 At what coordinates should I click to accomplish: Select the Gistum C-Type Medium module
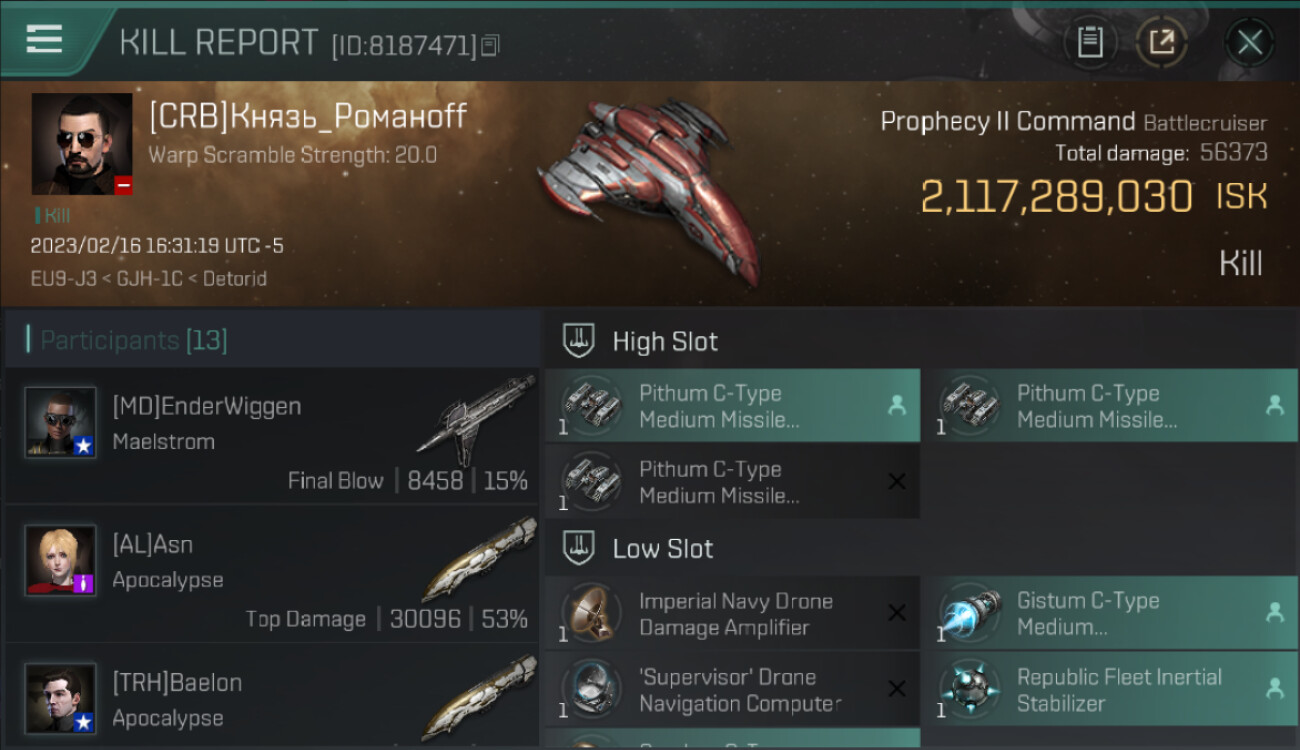tap(1110, 614)
